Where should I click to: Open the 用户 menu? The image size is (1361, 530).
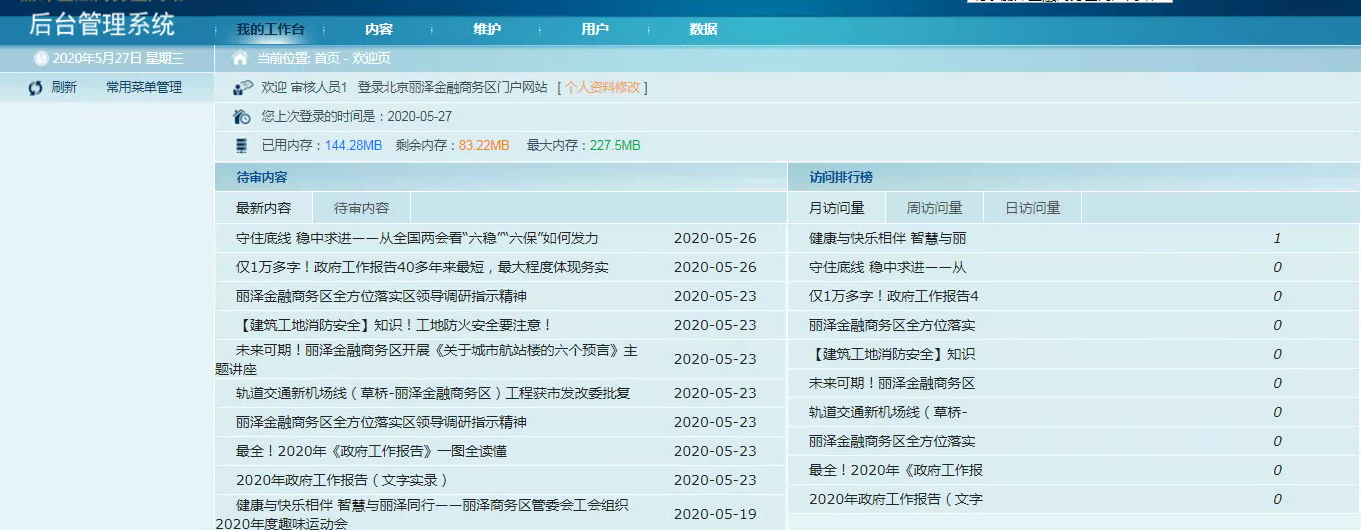595,30
